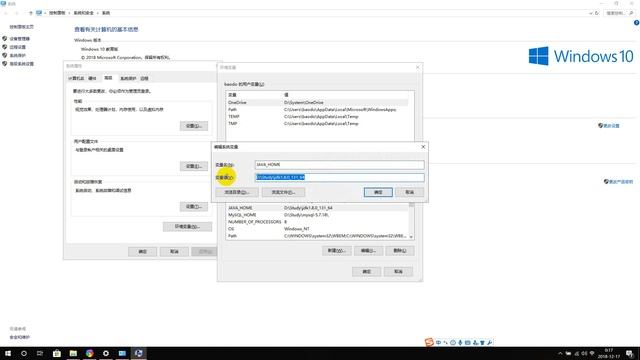640x360 pixels.
Task: Click the user profiles section 设置 button
Action: tap(194, 166)
